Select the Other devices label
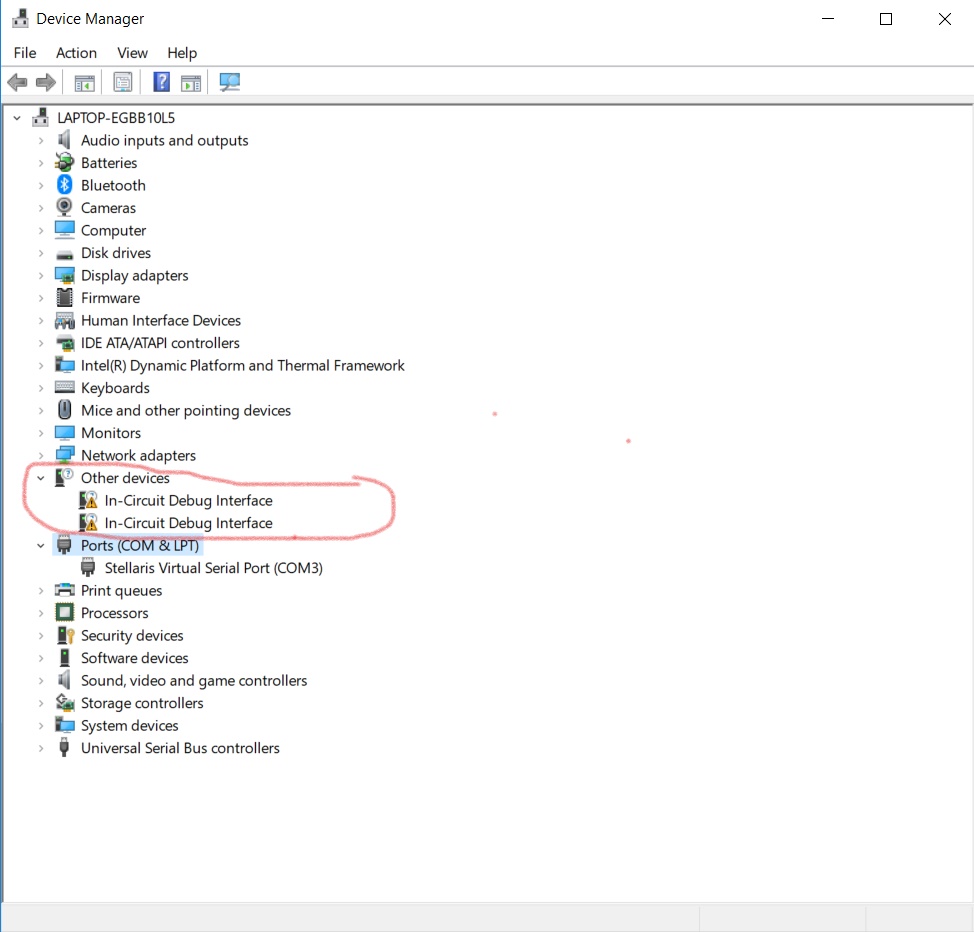 point(125,478)
